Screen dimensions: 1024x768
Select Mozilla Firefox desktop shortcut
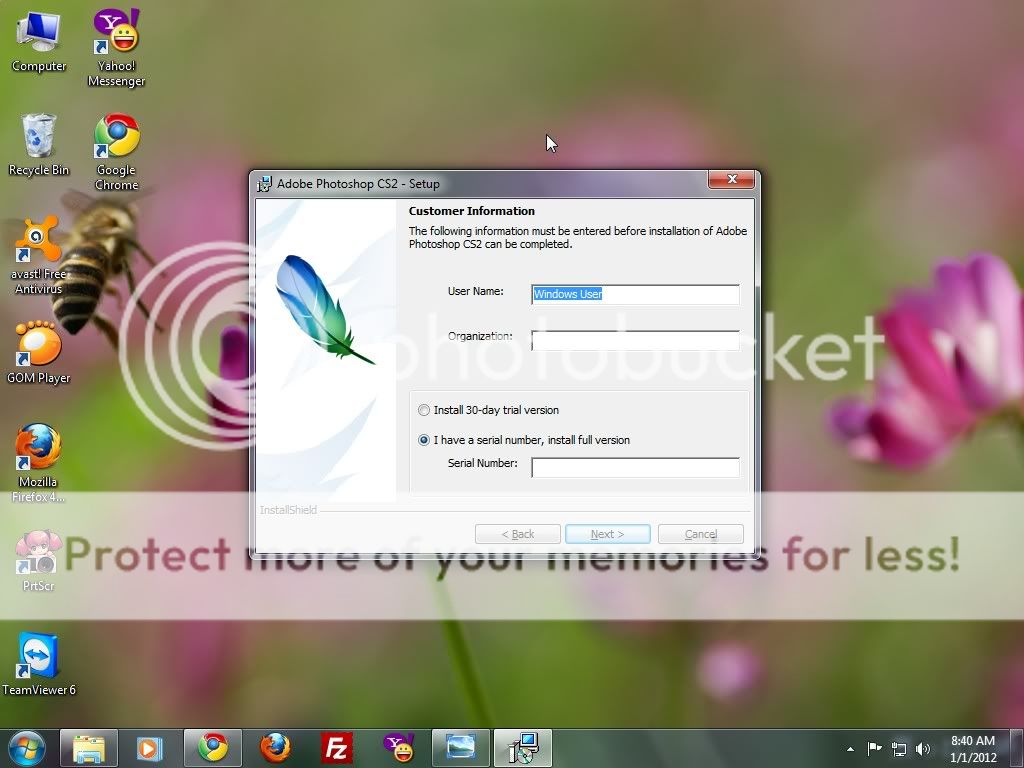coord(39,463)
